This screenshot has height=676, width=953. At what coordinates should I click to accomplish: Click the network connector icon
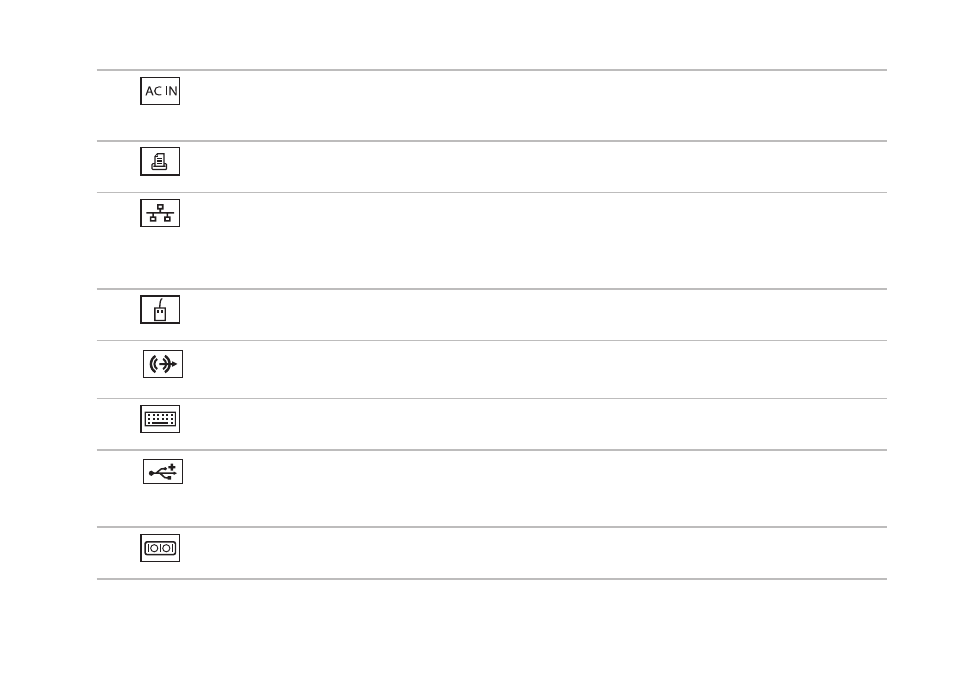pos(160,213)
